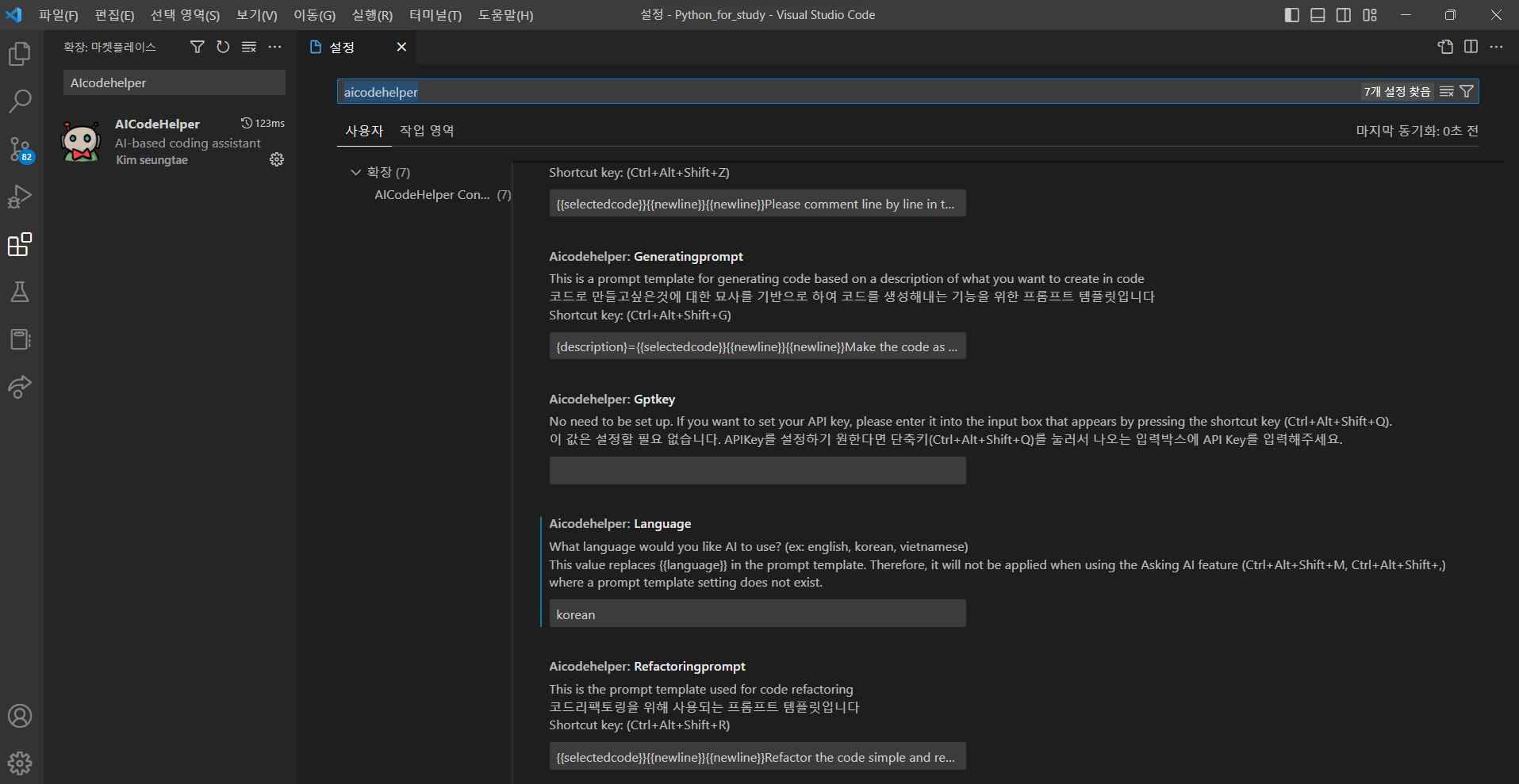
Task: Split the editor to the right
Action: (1471, 47)
